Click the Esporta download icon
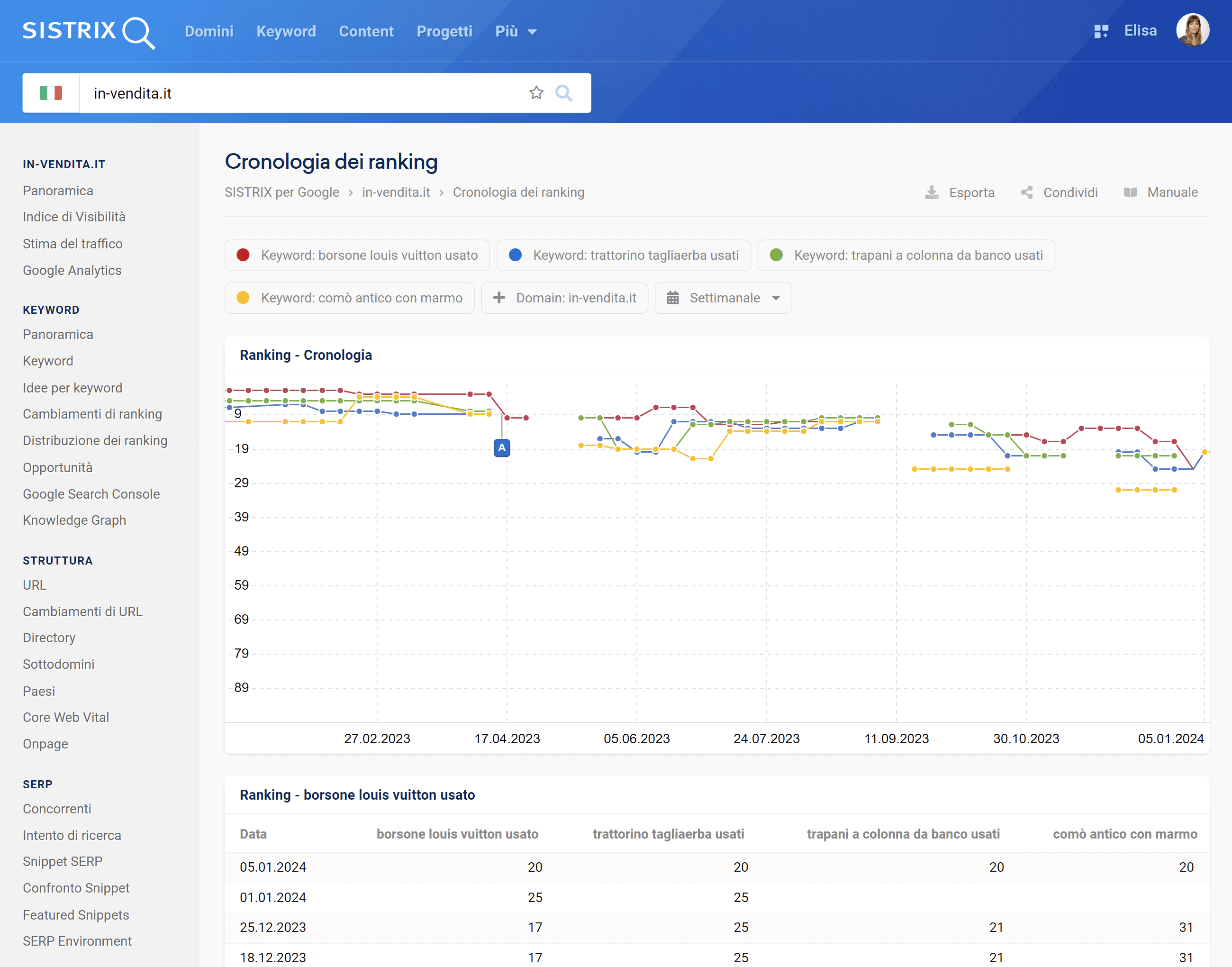Viewport: 1232px width, 967px height. click(x=932, y=192)
